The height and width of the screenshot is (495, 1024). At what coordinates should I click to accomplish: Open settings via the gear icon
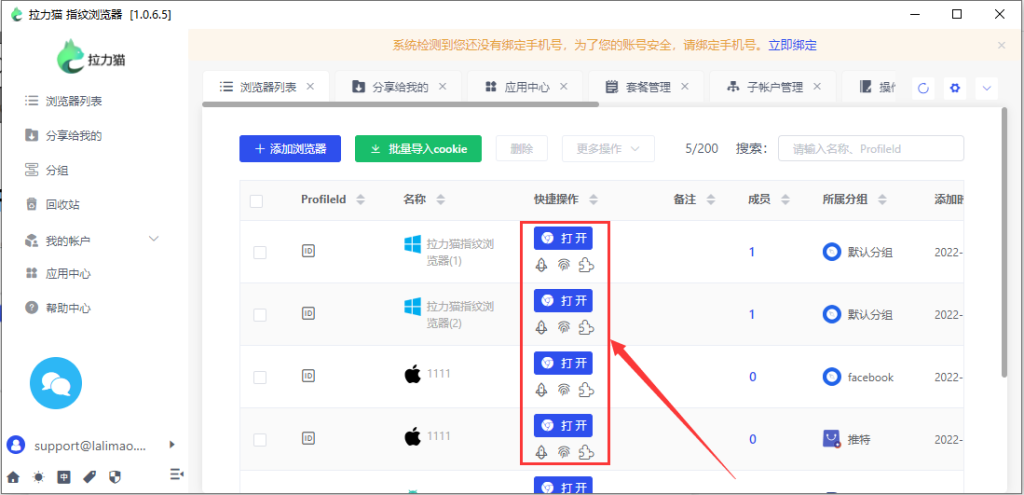pos(955,89)
